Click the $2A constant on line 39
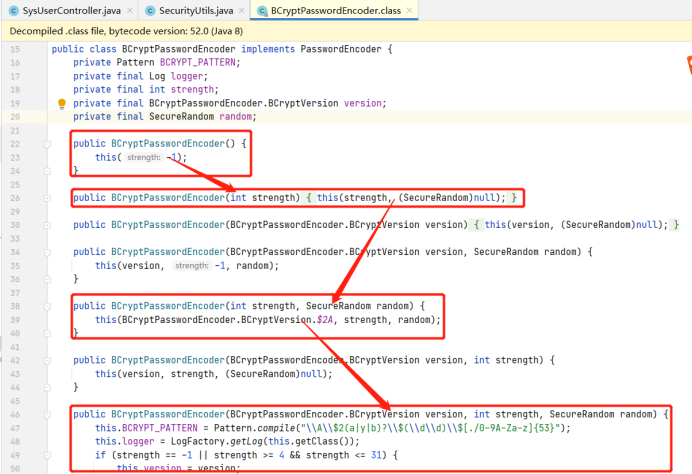The height and width of the screenshot is (474, 692). pos(325,320)
